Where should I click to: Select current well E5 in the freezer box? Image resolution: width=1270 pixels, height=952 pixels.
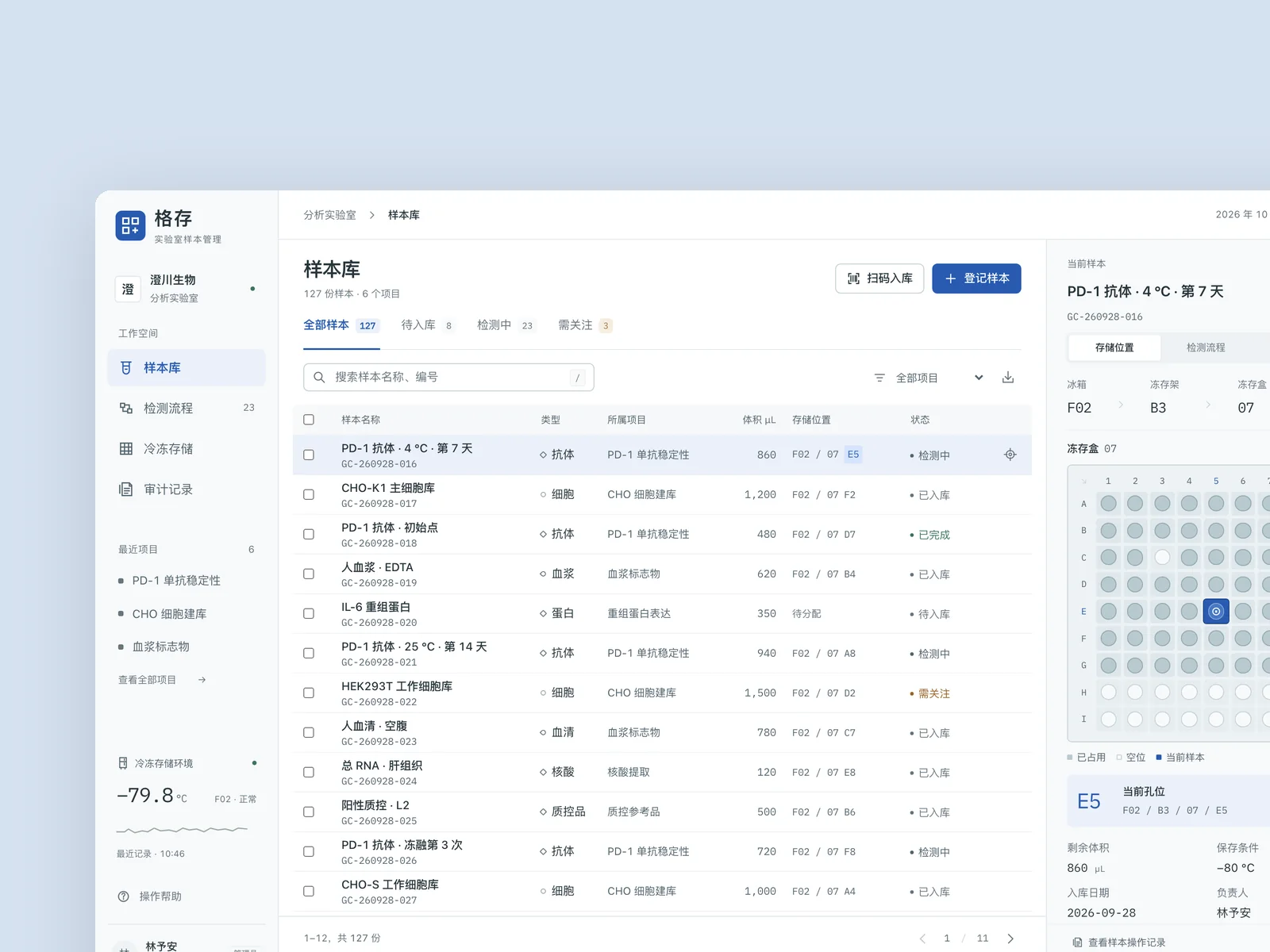point(1216,612)
